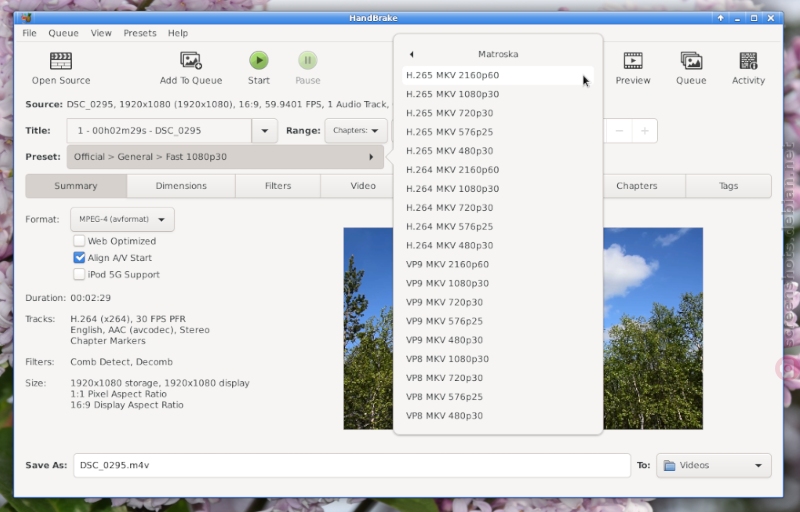
Task: Select preset H.264 MKV 576p25
Action: [x=497, y=226]
